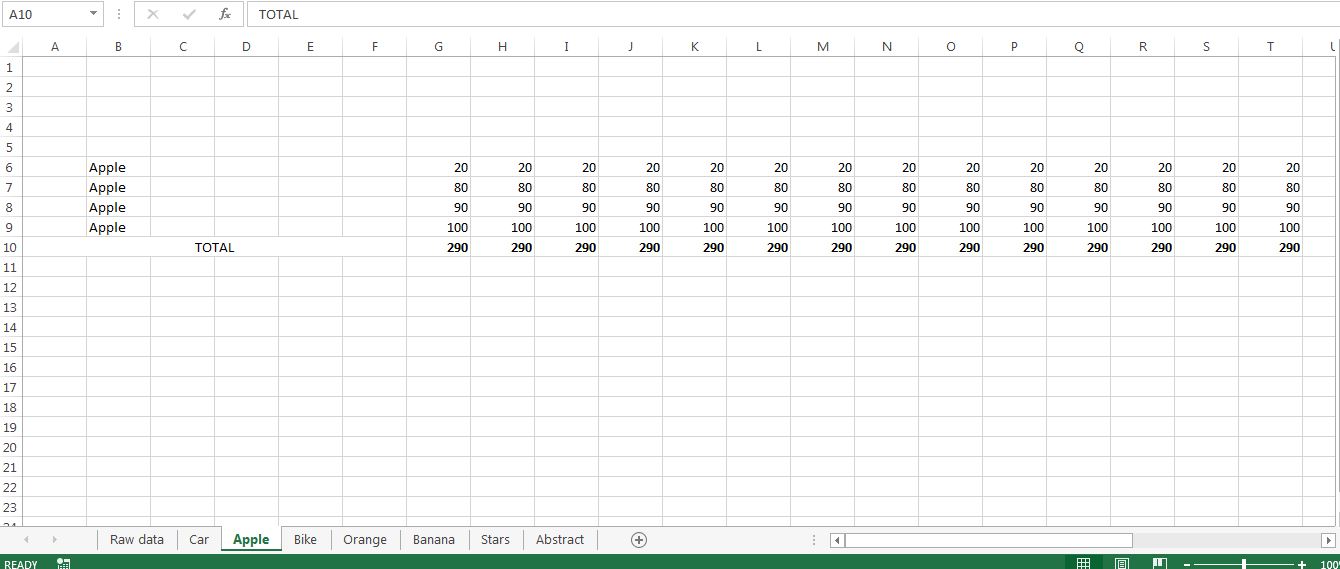Select cell T6 with value 20
Image resolution: width=1340 pixels, height=569 pixels.
(x=1270, y=167)
